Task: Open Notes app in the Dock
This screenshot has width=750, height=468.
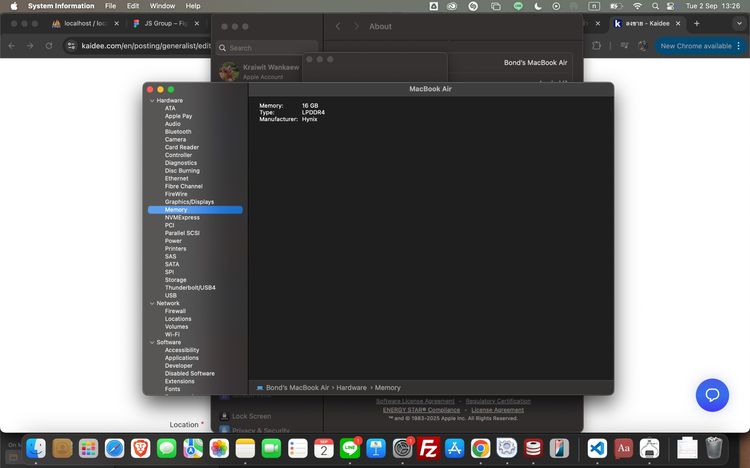Action: pos(245,448)
